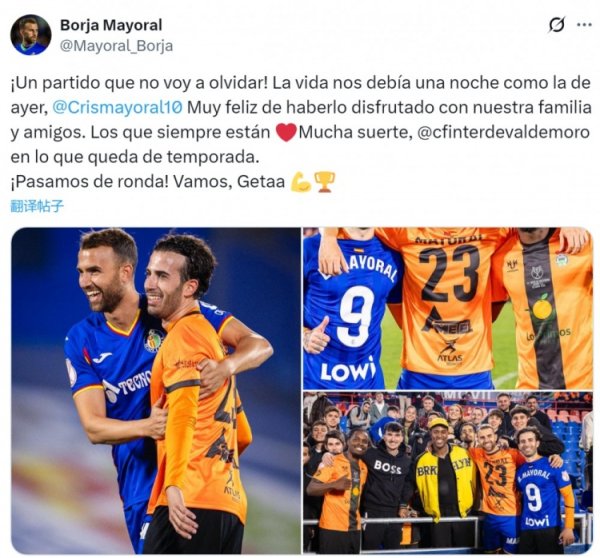The height and width of the screenshot is (558, 600).
Task: Click the trophy emoji
Action: coord(324,182)
